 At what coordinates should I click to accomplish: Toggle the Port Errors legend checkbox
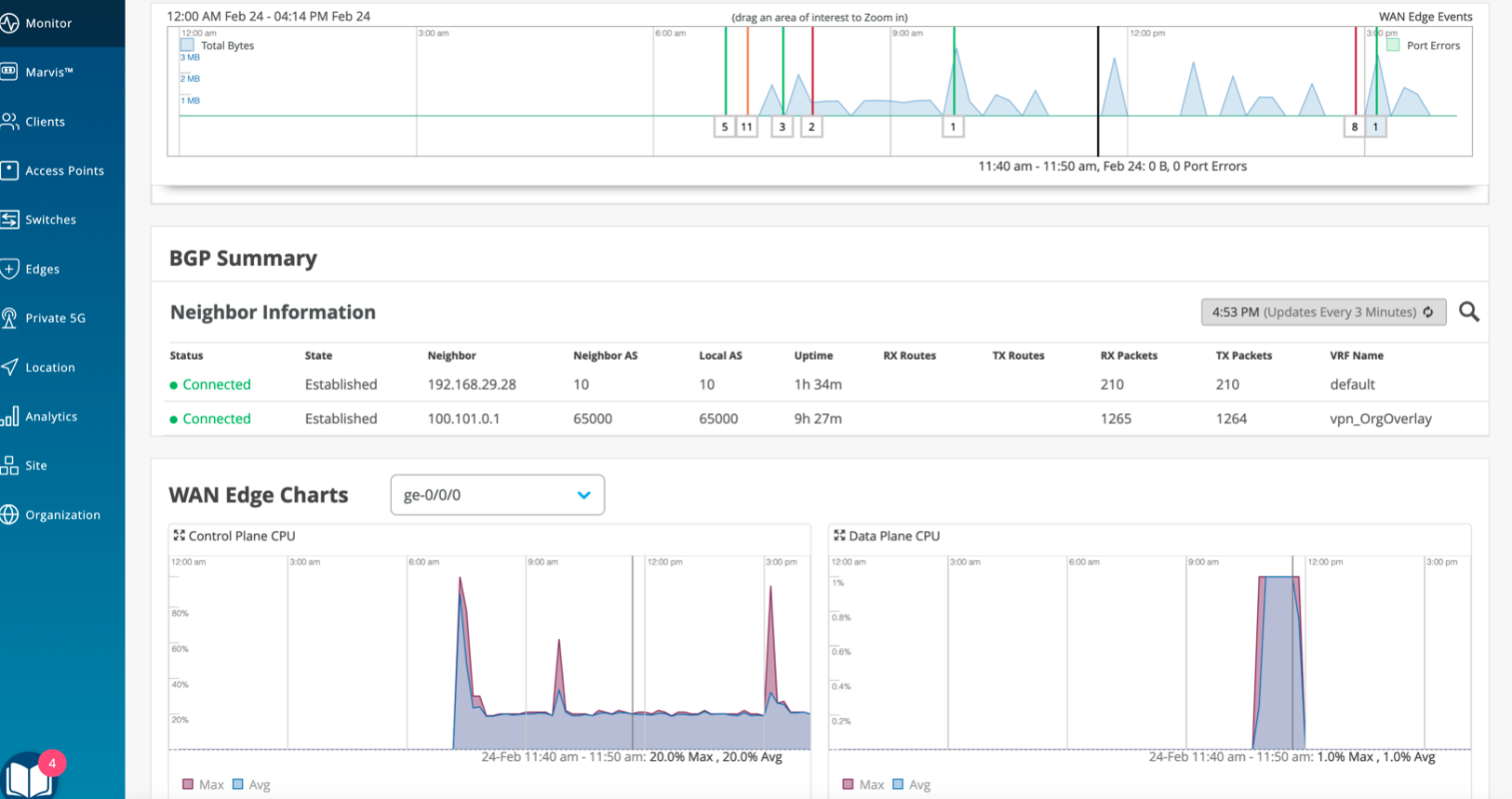click(x=1393, y=45)
